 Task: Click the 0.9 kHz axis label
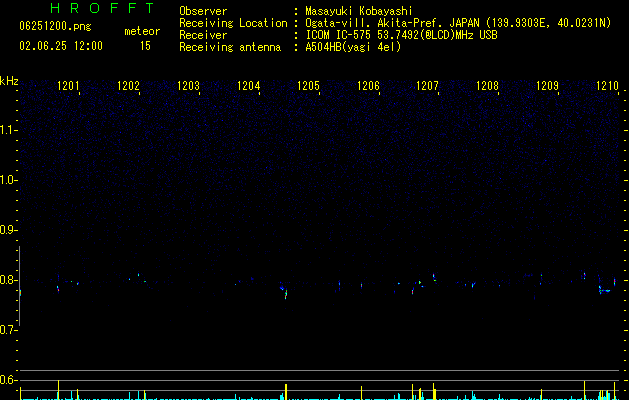(x=8, y=230)
